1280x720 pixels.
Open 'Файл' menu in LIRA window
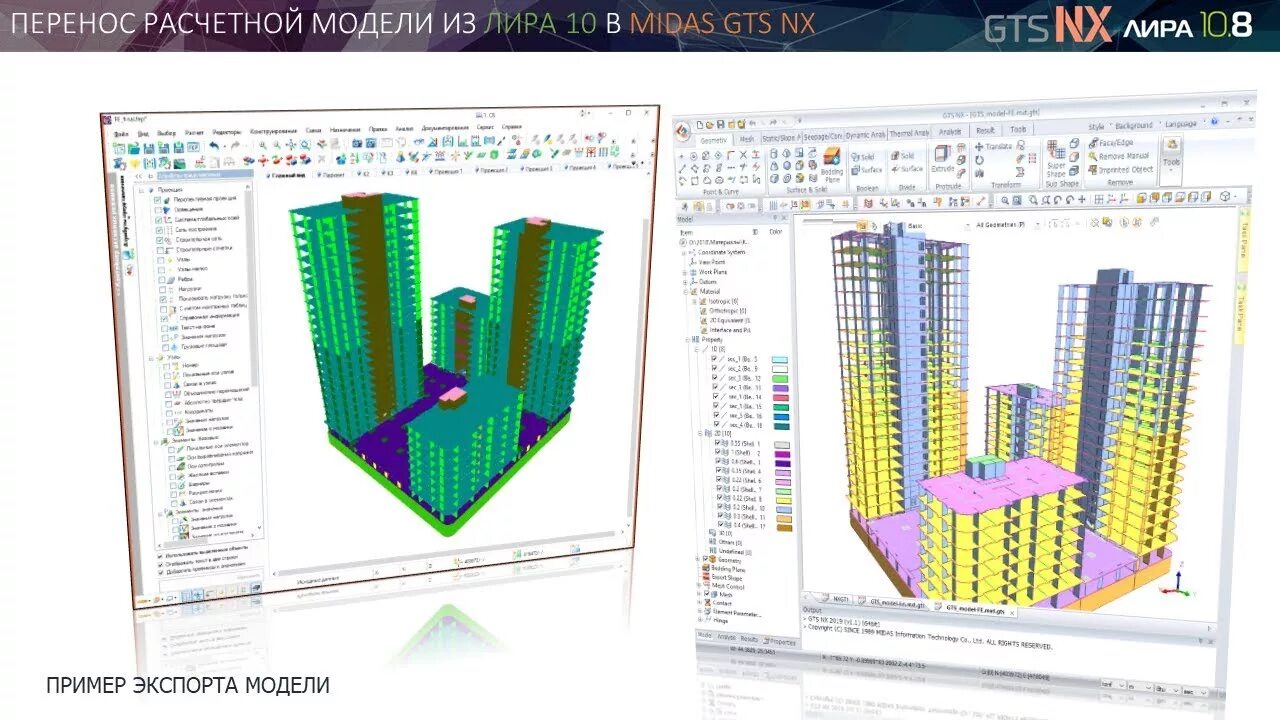coord(121,133)
